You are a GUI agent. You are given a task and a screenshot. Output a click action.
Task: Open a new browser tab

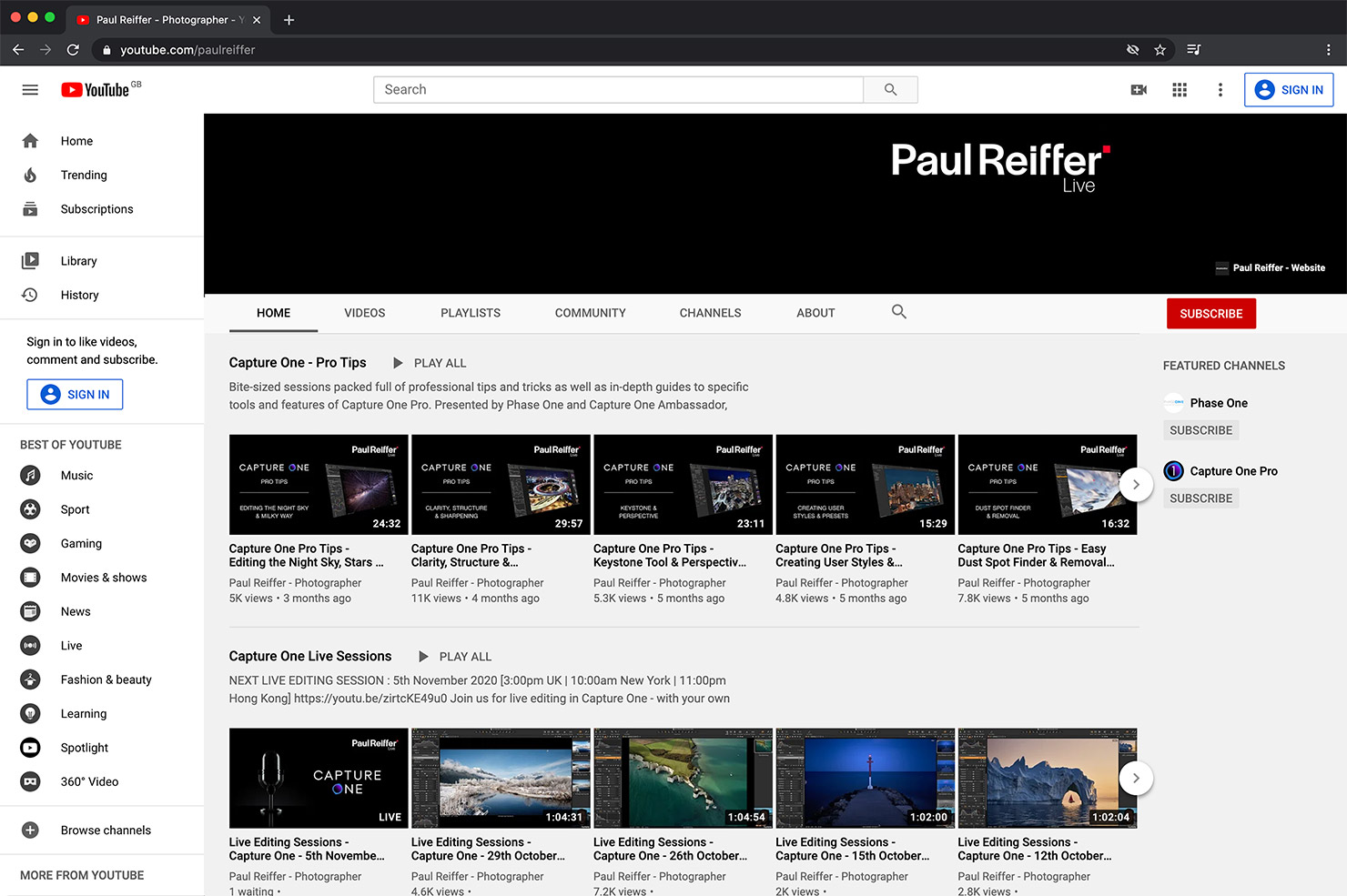pos(289,19)
